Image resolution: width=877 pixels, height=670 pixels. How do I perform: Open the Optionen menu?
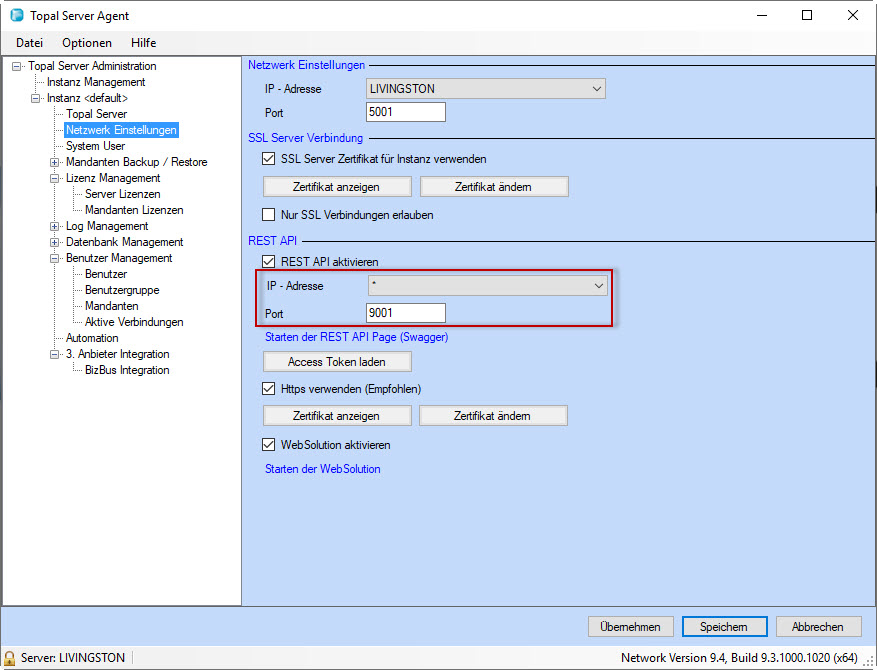(x=87, y=43)
